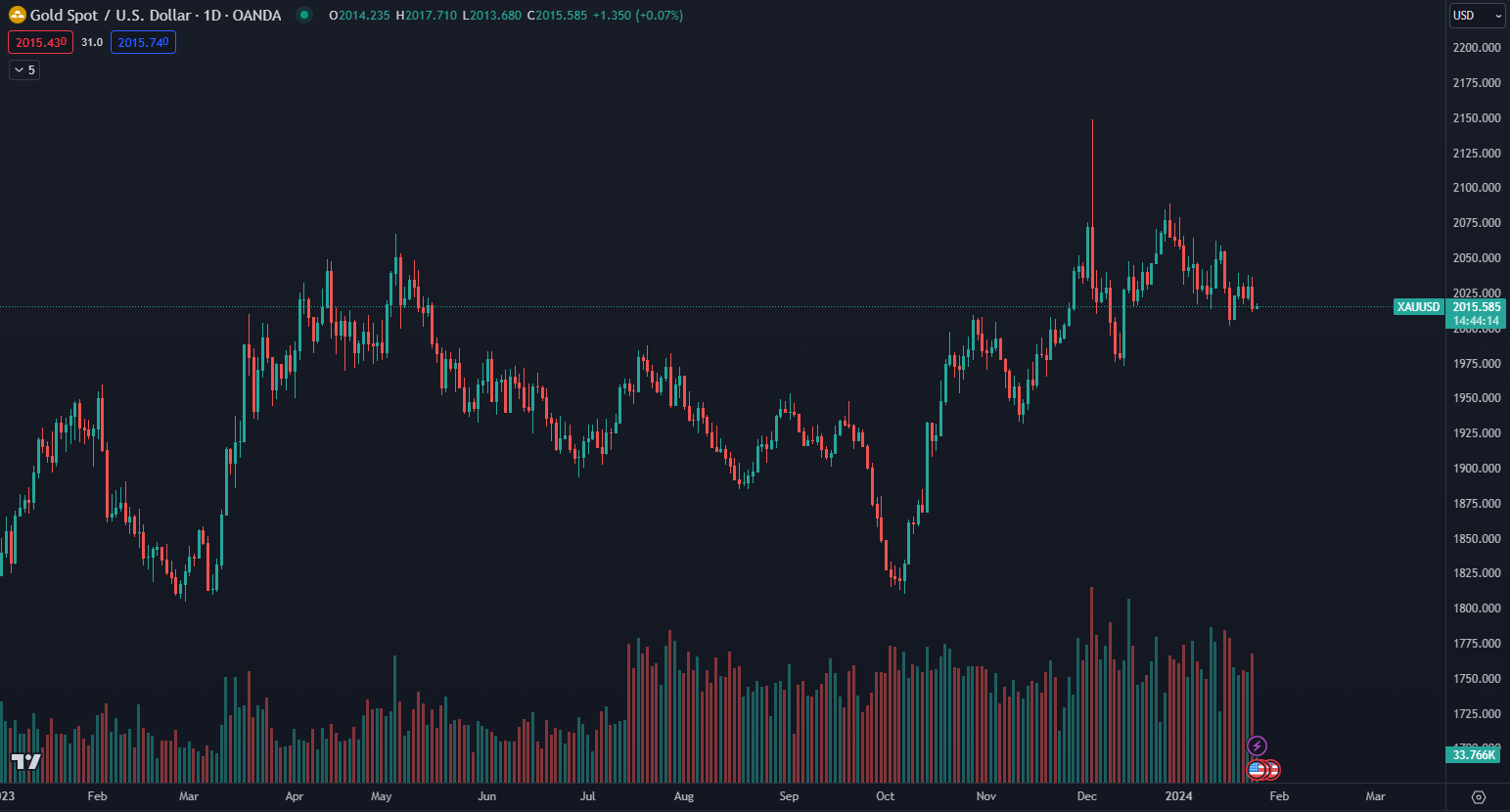Screen dimensions: 1510x812
Task: Click the 2200.000 price scale label
Action: pyautogui.click(x=1477, y=48)
